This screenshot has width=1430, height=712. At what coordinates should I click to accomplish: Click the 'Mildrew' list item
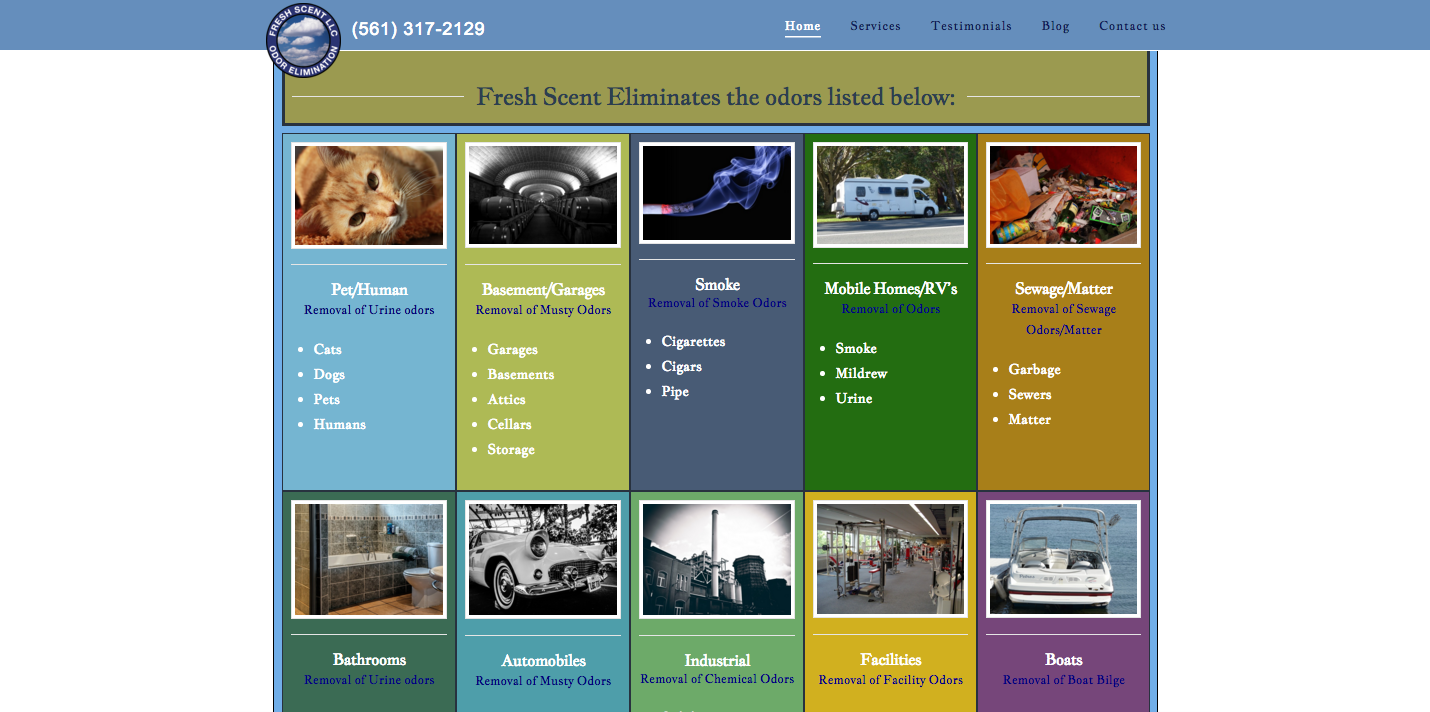[861, 374]
